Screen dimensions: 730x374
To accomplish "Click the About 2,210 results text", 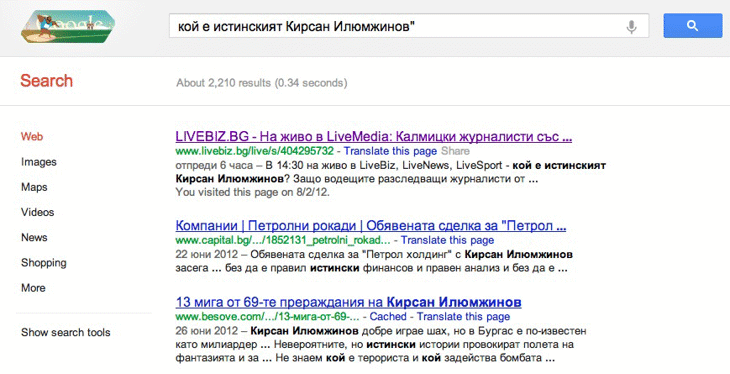I will tap(262, 83).
